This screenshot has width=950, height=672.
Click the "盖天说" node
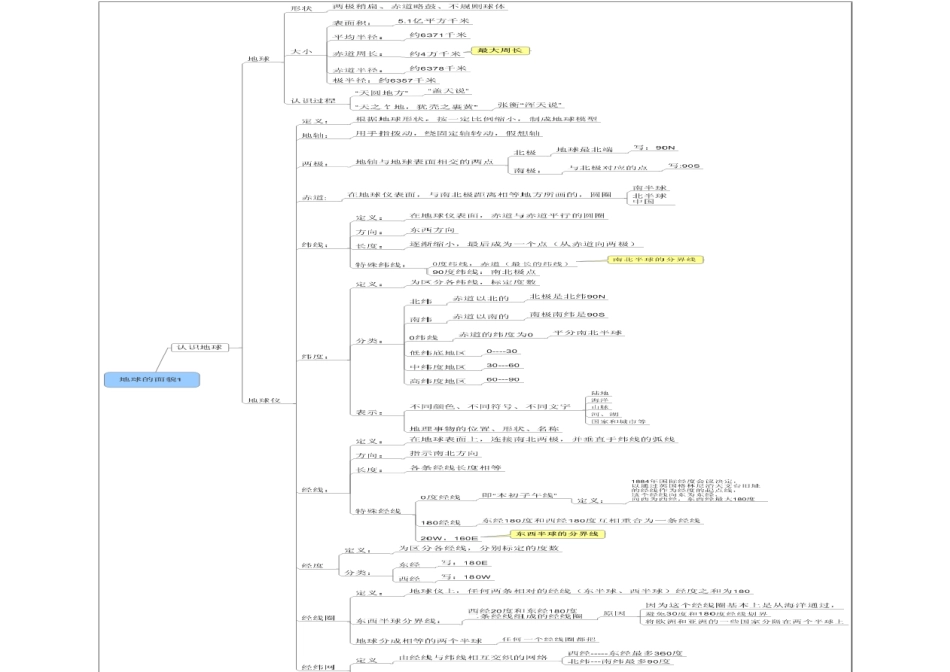pyautogui.click(x=448, y=91)
